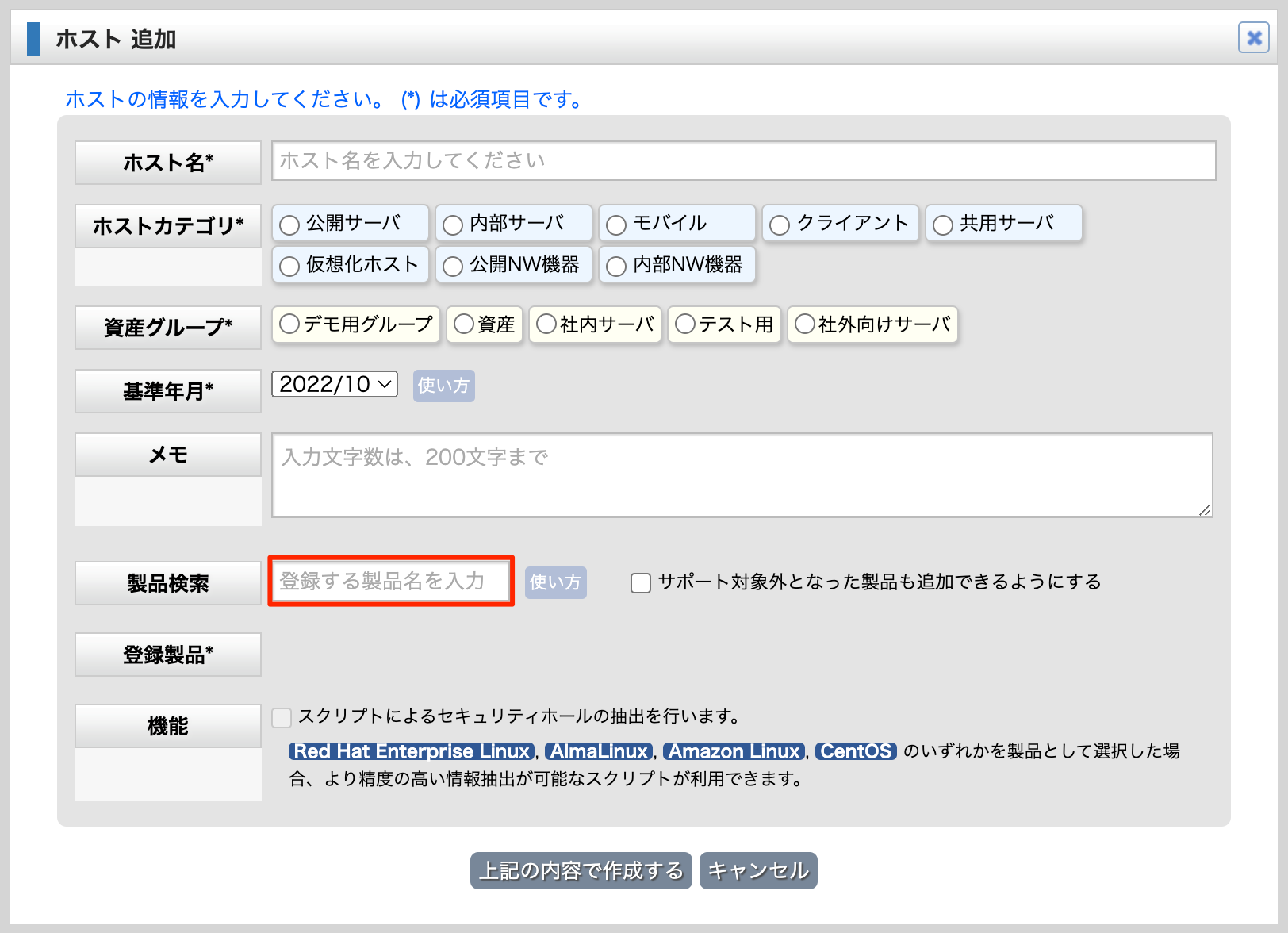Click the Amazon Linux tag
This screenshot has height=933, width=1288.
point(734,751)
